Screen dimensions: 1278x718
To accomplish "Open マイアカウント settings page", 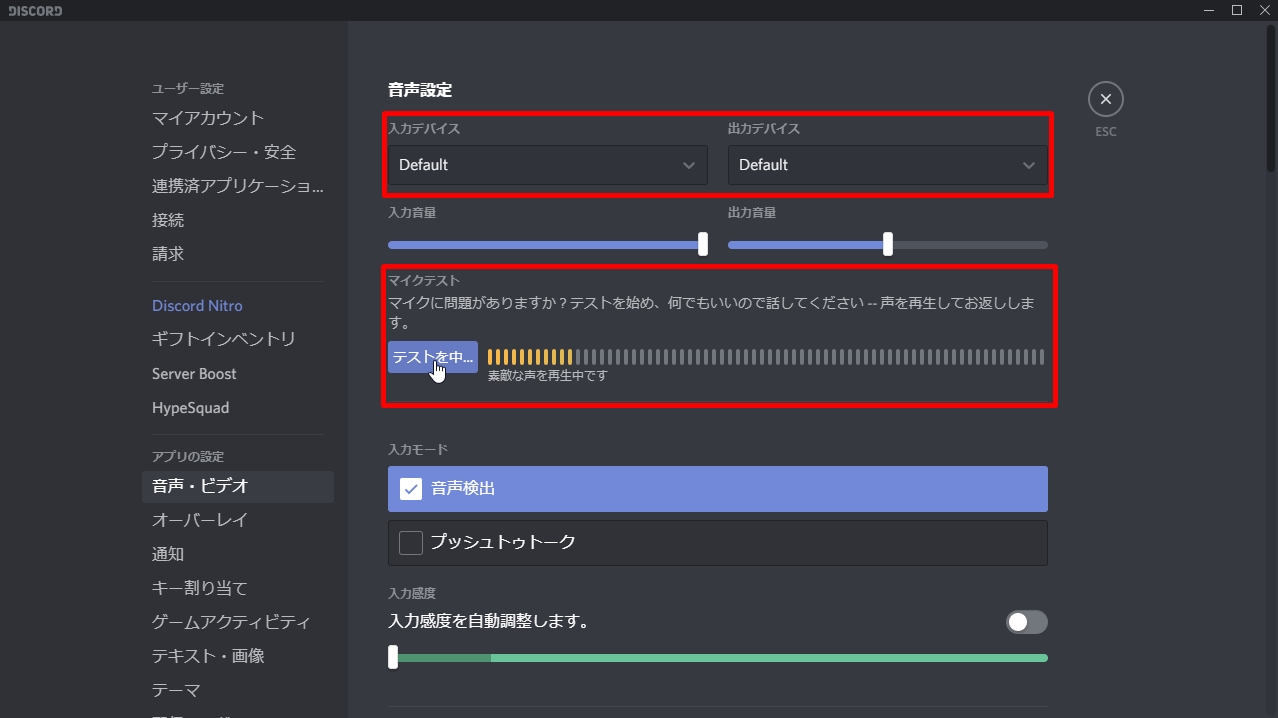I will (x=208, y=118).
